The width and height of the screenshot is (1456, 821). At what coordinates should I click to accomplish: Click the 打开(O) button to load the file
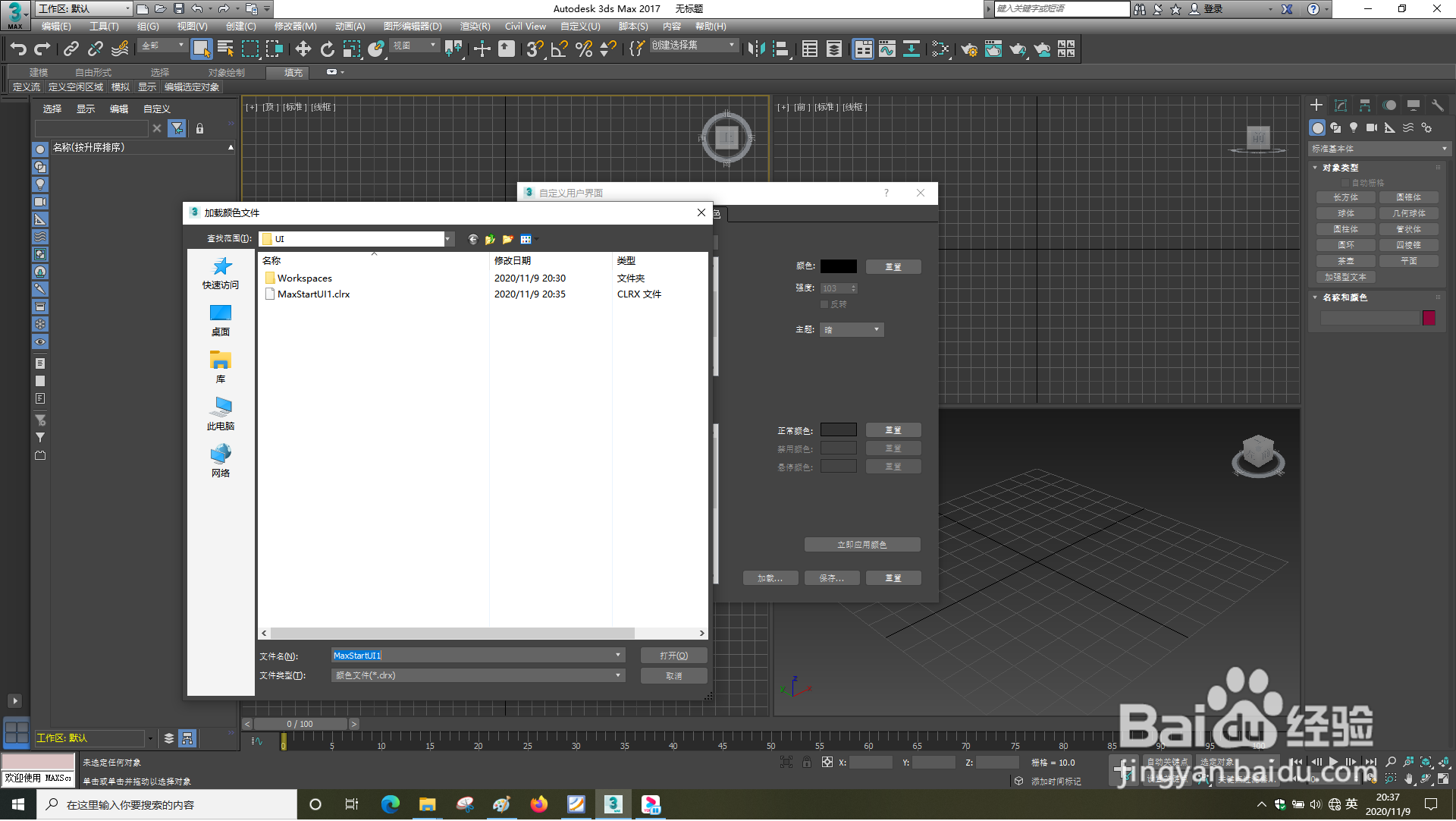click(673, 655)
